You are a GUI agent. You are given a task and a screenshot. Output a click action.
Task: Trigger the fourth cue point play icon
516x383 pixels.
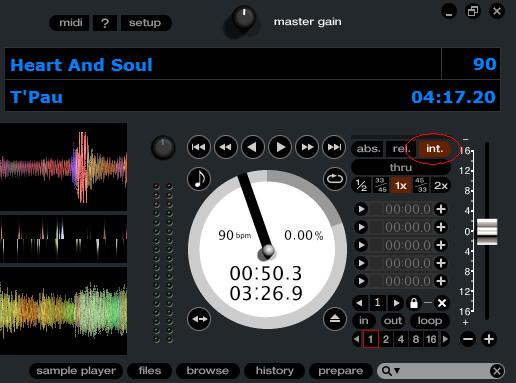[361, 263]
